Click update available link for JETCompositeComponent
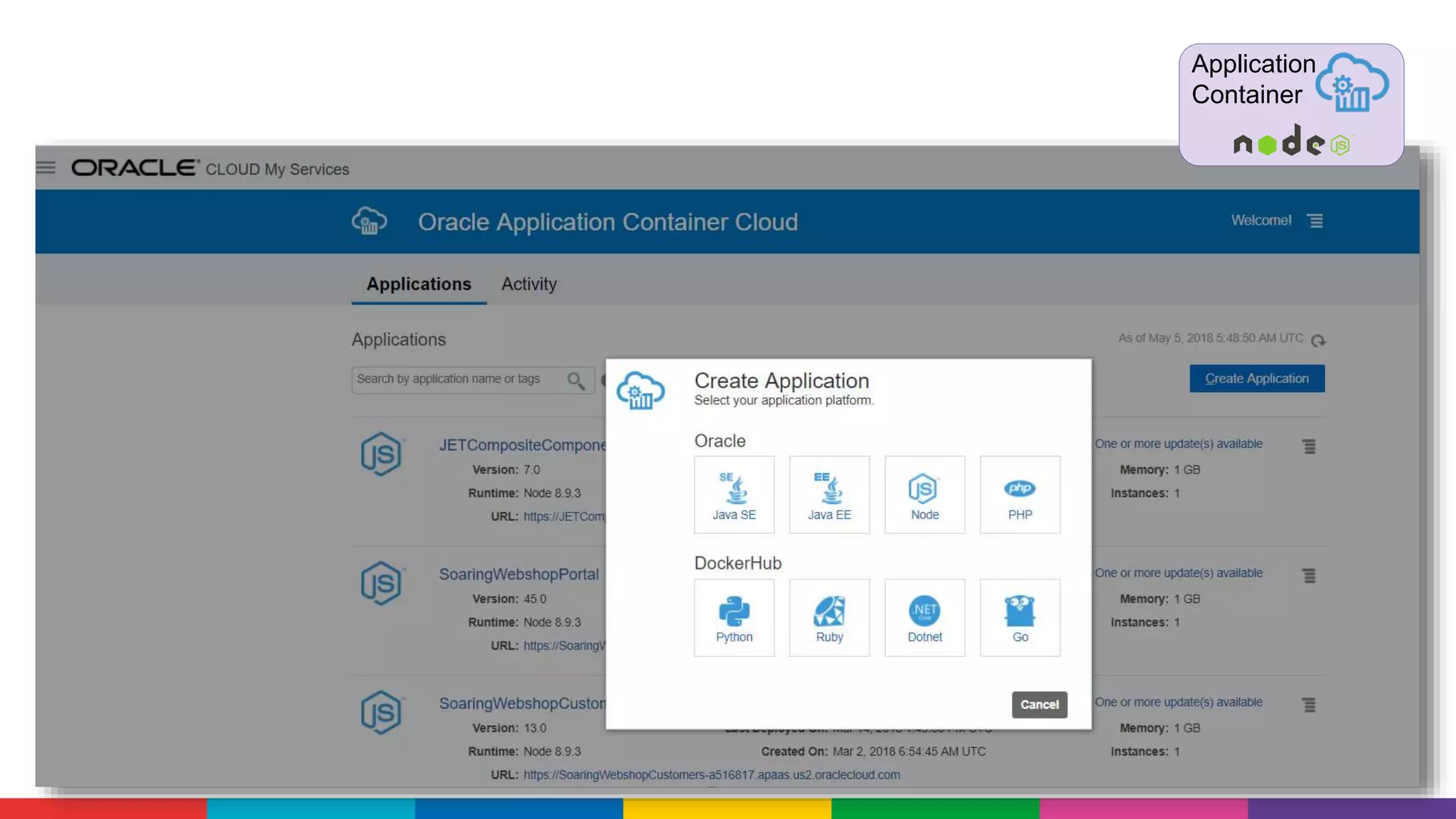Viewport: 1456px width, 819px height. [1179, 444]
